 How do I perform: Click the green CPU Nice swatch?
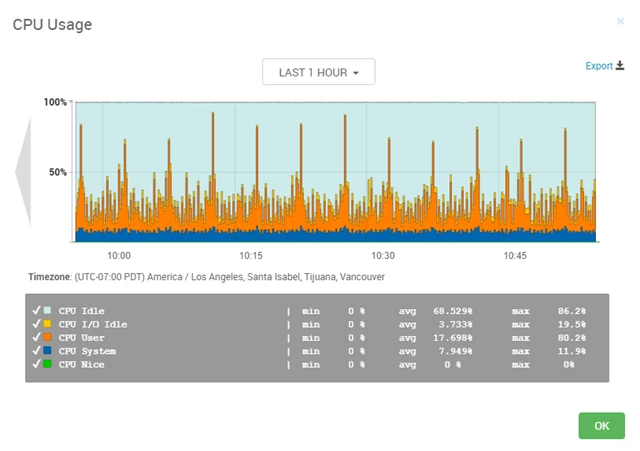click(x=48, y=365)
